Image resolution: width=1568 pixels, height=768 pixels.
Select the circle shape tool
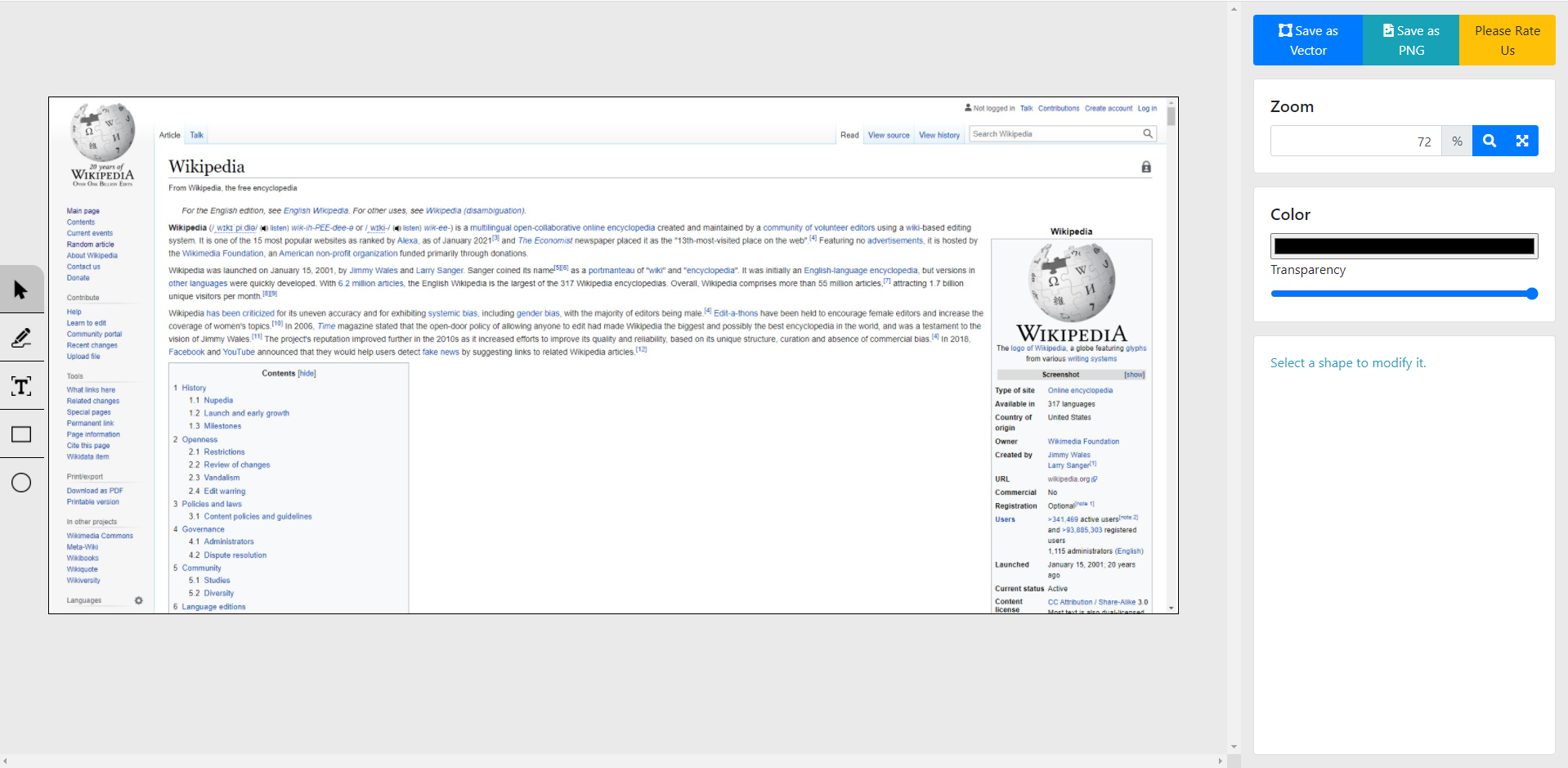point(21,483)
